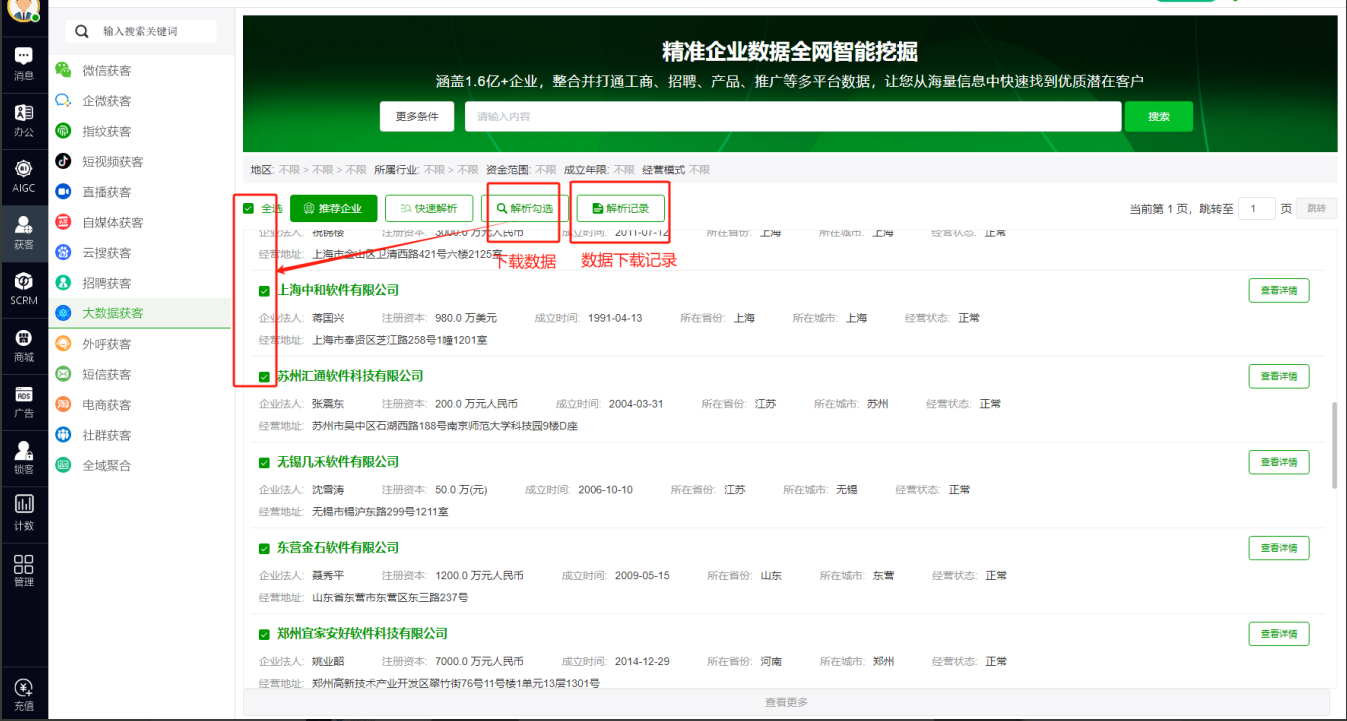Uncheck 上海中和软件有限公司 checkbox
Screen dimensions: 1347x721
tap(264, 291)
